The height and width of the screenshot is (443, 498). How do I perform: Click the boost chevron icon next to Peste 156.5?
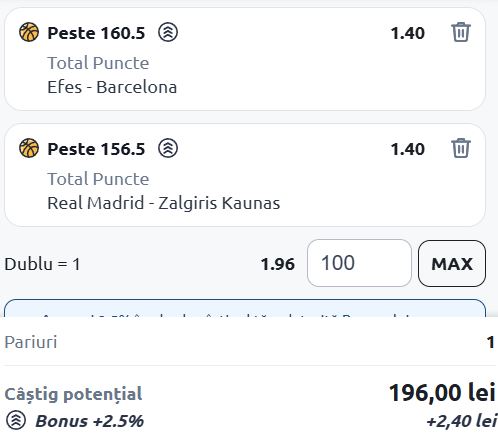point(168,148)
